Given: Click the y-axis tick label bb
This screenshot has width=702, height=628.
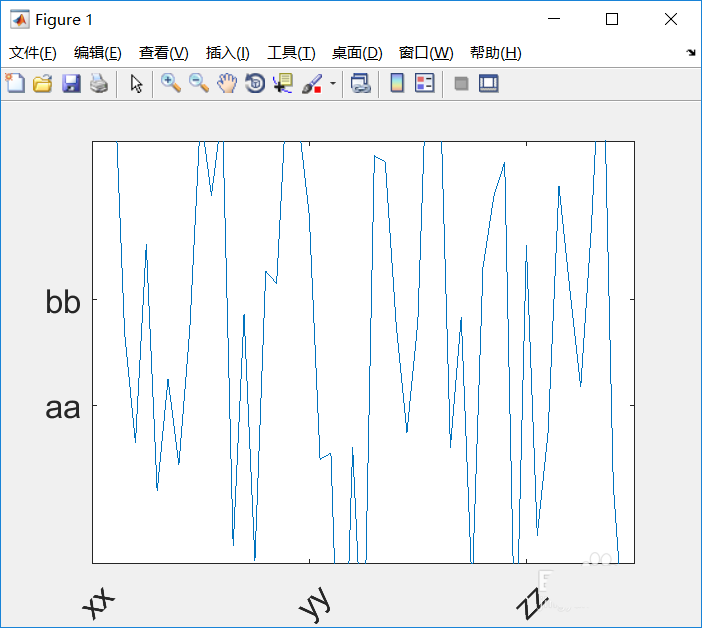Looking at the screenshot, I should [63, 302].
